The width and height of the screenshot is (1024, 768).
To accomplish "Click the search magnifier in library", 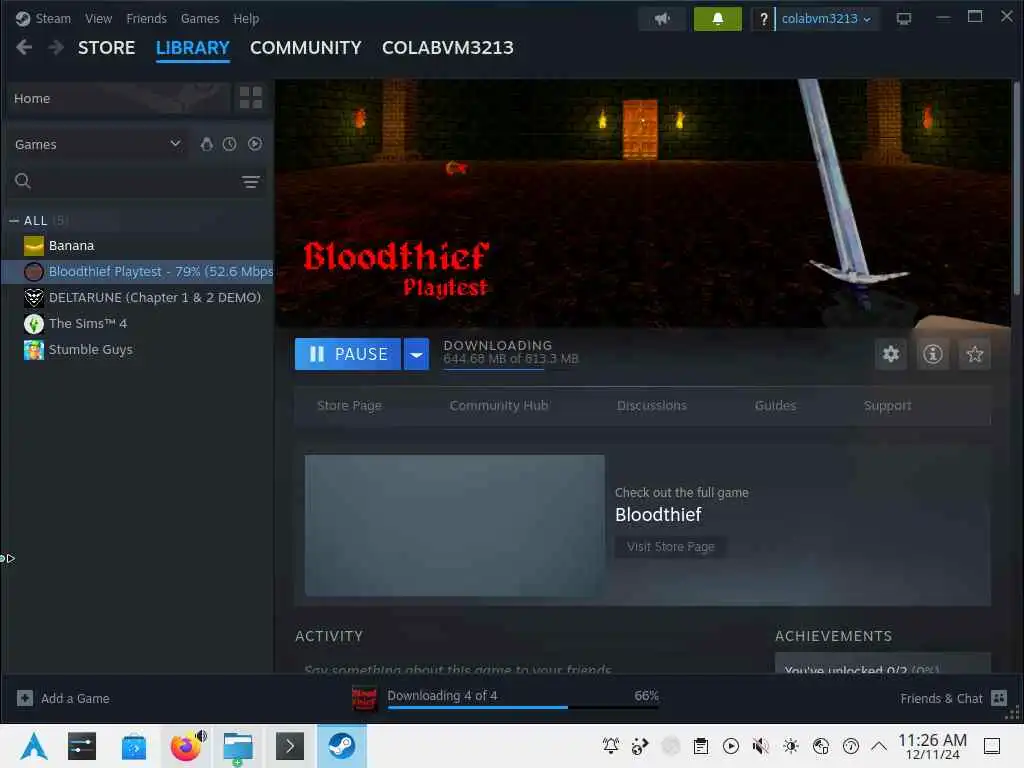I will pyautogui.click(x=23, y=181).
